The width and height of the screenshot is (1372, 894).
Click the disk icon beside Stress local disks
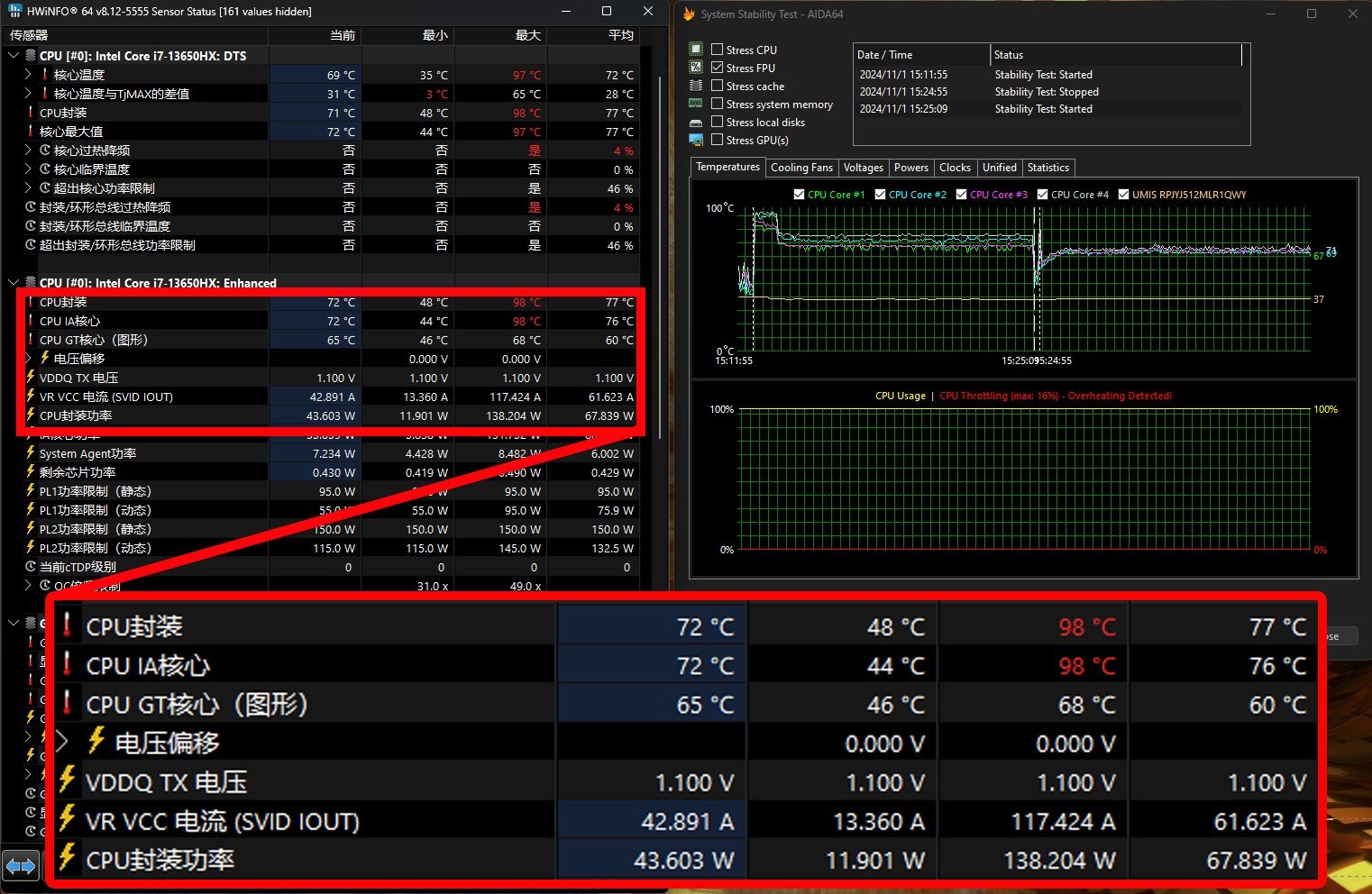[696, 123]
